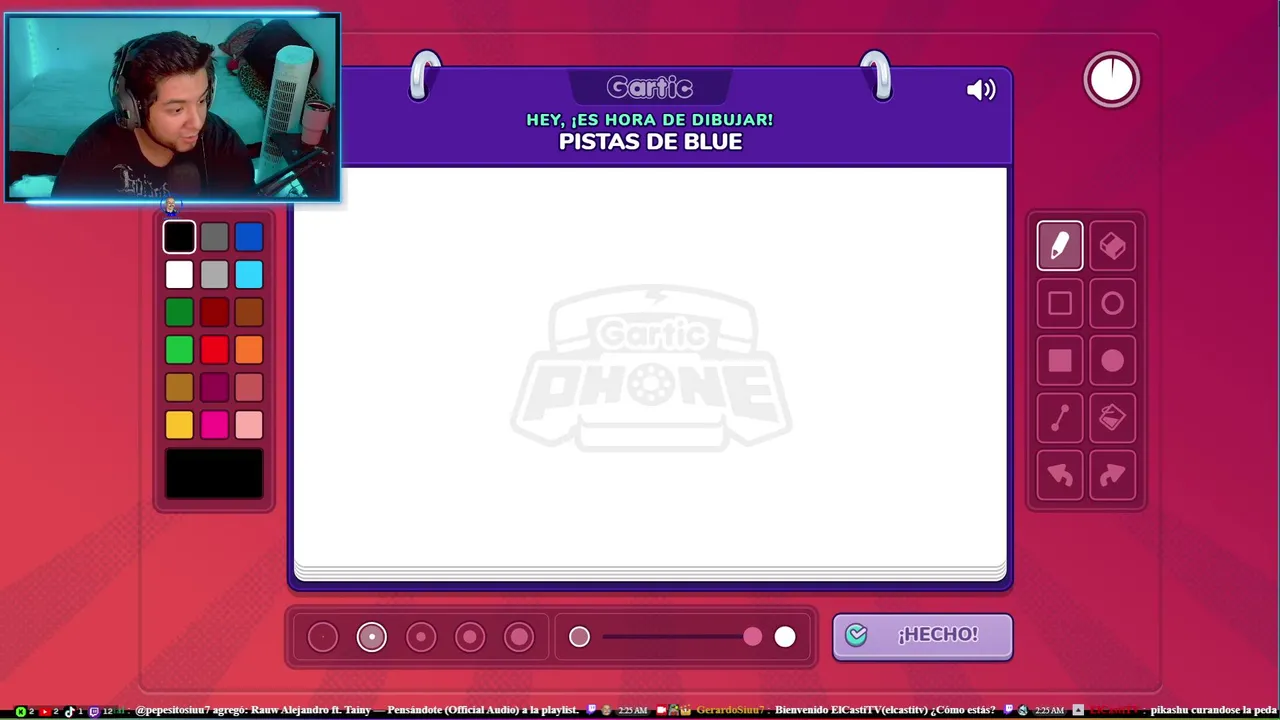Select the largest brush size
The height and width of the screenshot is (720, 1280).
(x=519, y=637)
